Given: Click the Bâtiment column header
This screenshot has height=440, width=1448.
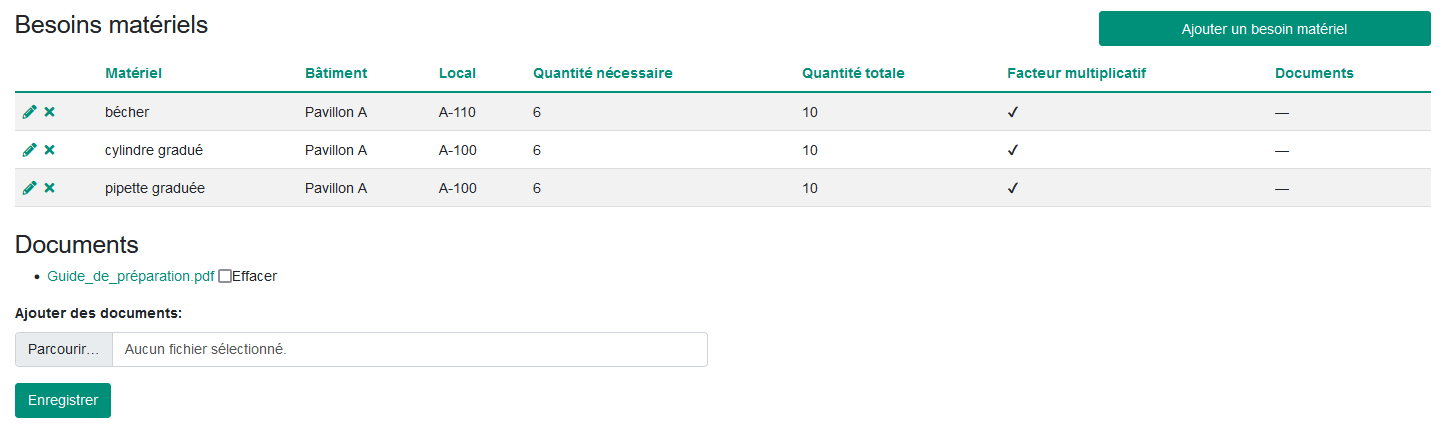Looking at the screenshot, I should (336, 73).
